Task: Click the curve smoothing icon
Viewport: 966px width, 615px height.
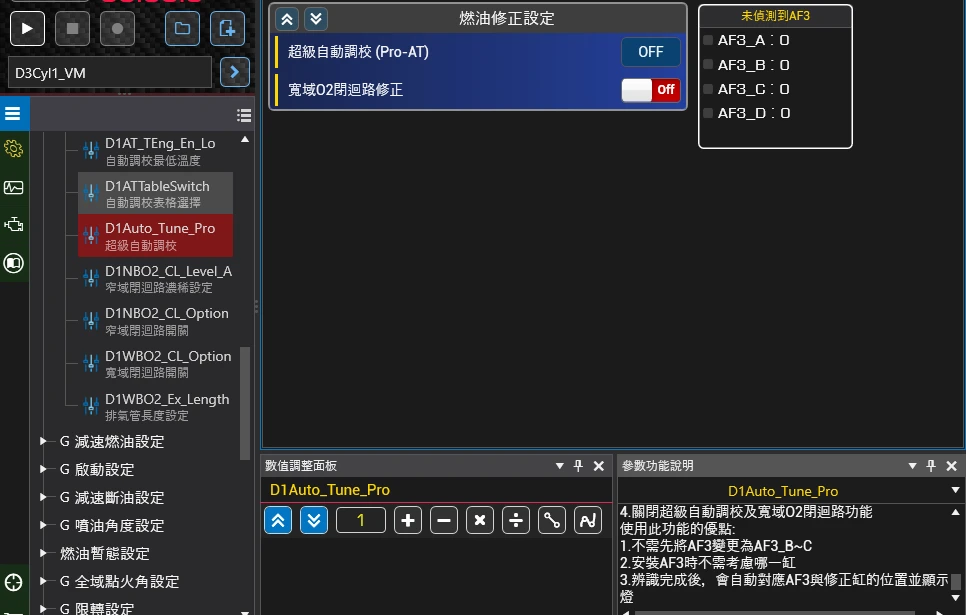Action: [x=588, y=521]
